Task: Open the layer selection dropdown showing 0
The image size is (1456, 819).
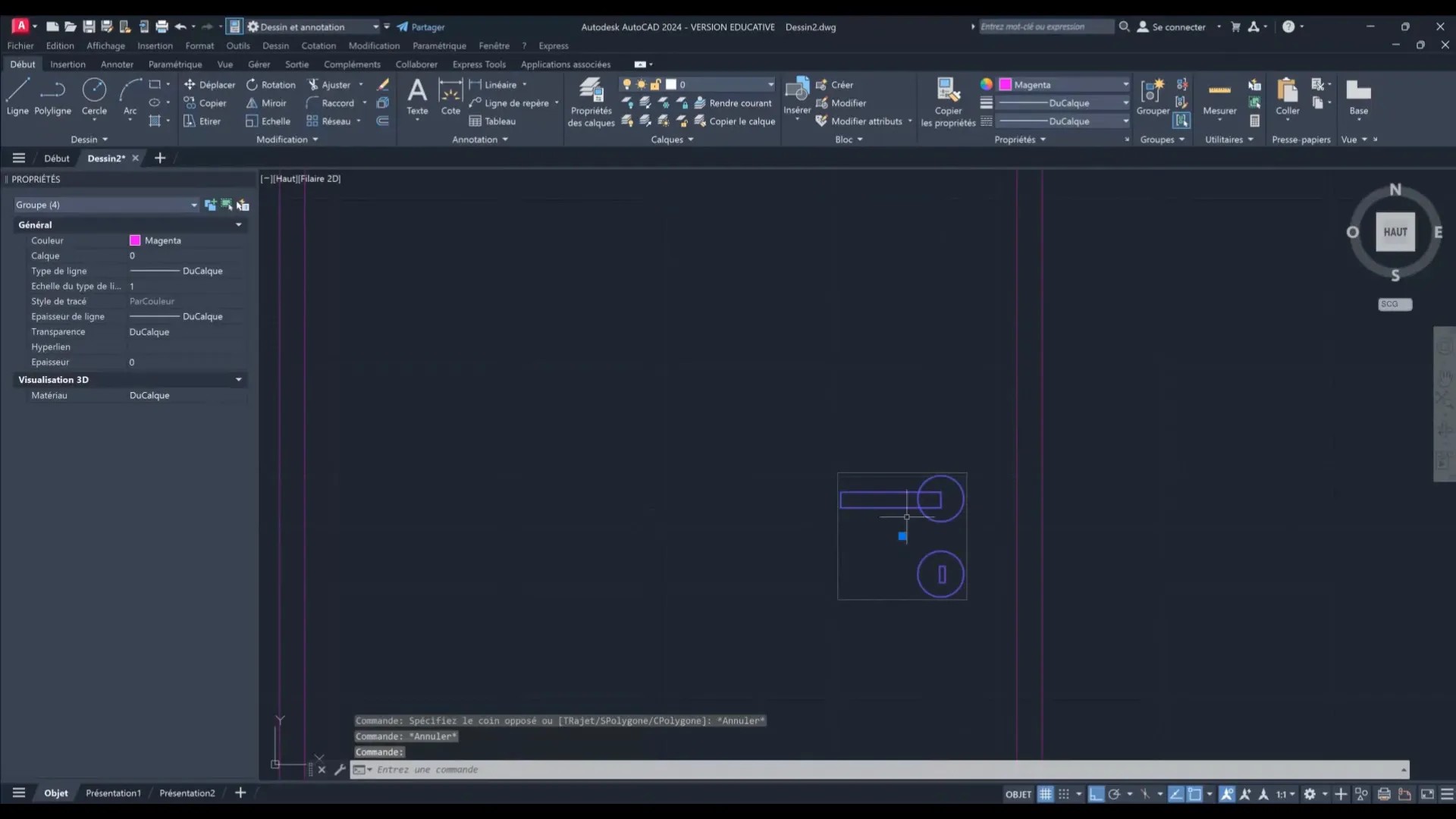Action: pyautogui.click(x=720, y=83)
